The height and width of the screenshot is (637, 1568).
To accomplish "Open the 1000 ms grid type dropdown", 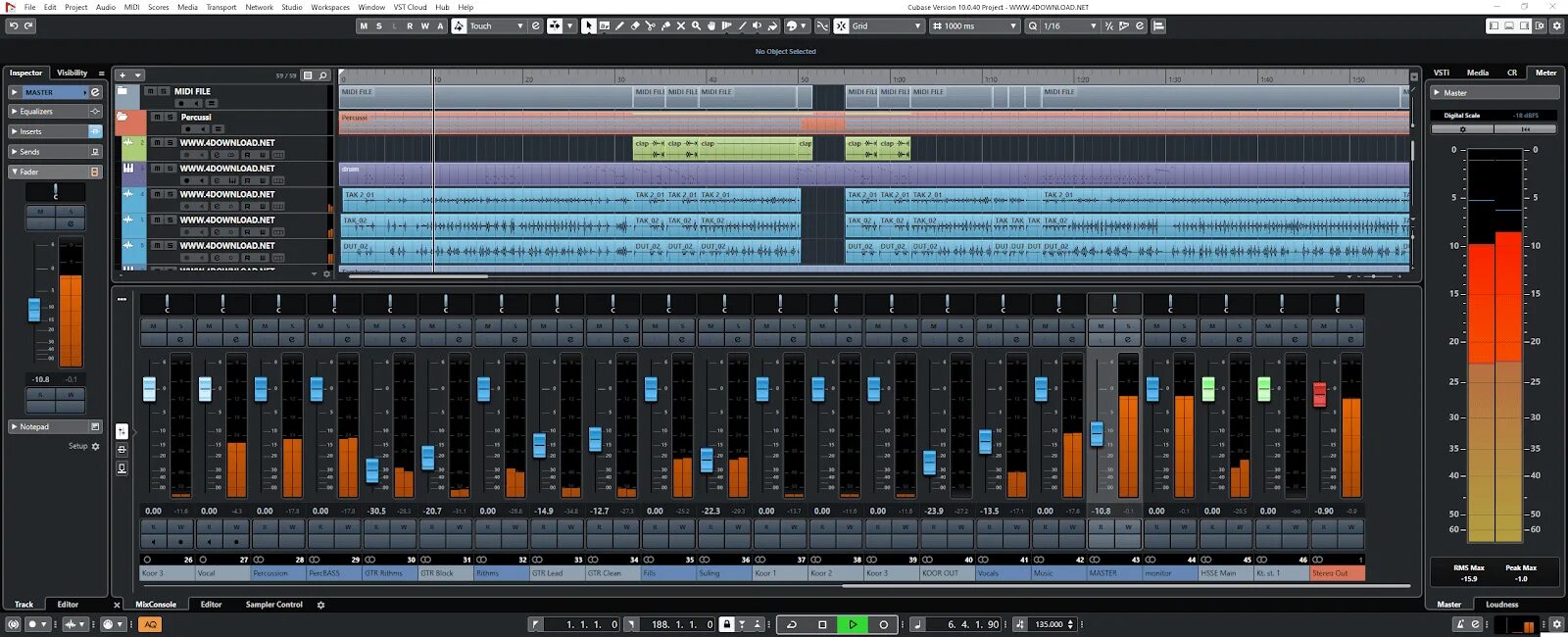I will pos(975,25).
